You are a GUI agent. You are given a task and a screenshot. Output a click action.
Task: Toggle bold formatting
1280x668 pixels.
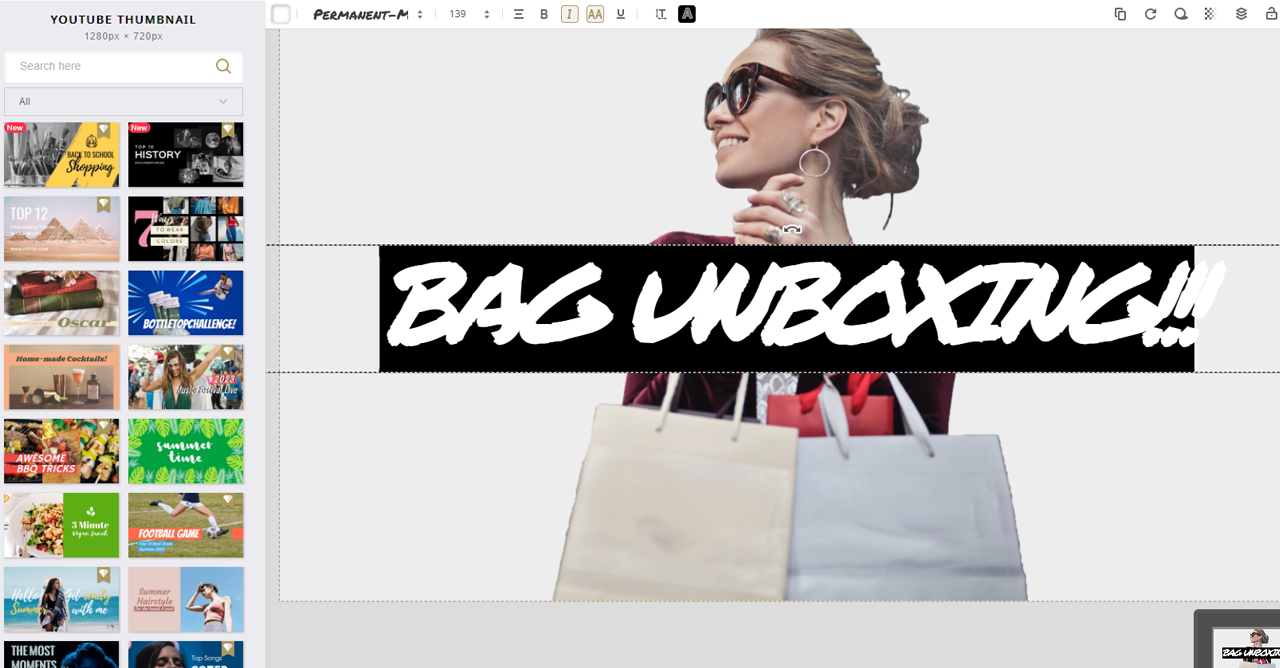coord(544,14)
